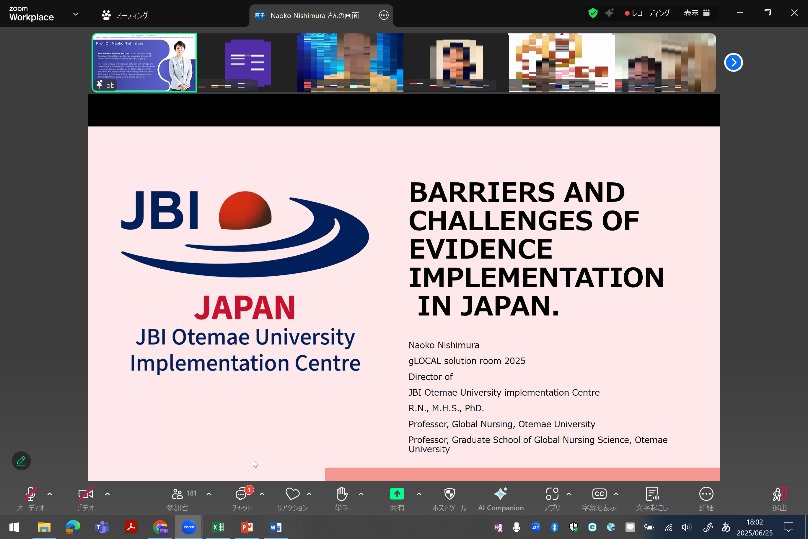Open the View layout menu

point(697,13)
